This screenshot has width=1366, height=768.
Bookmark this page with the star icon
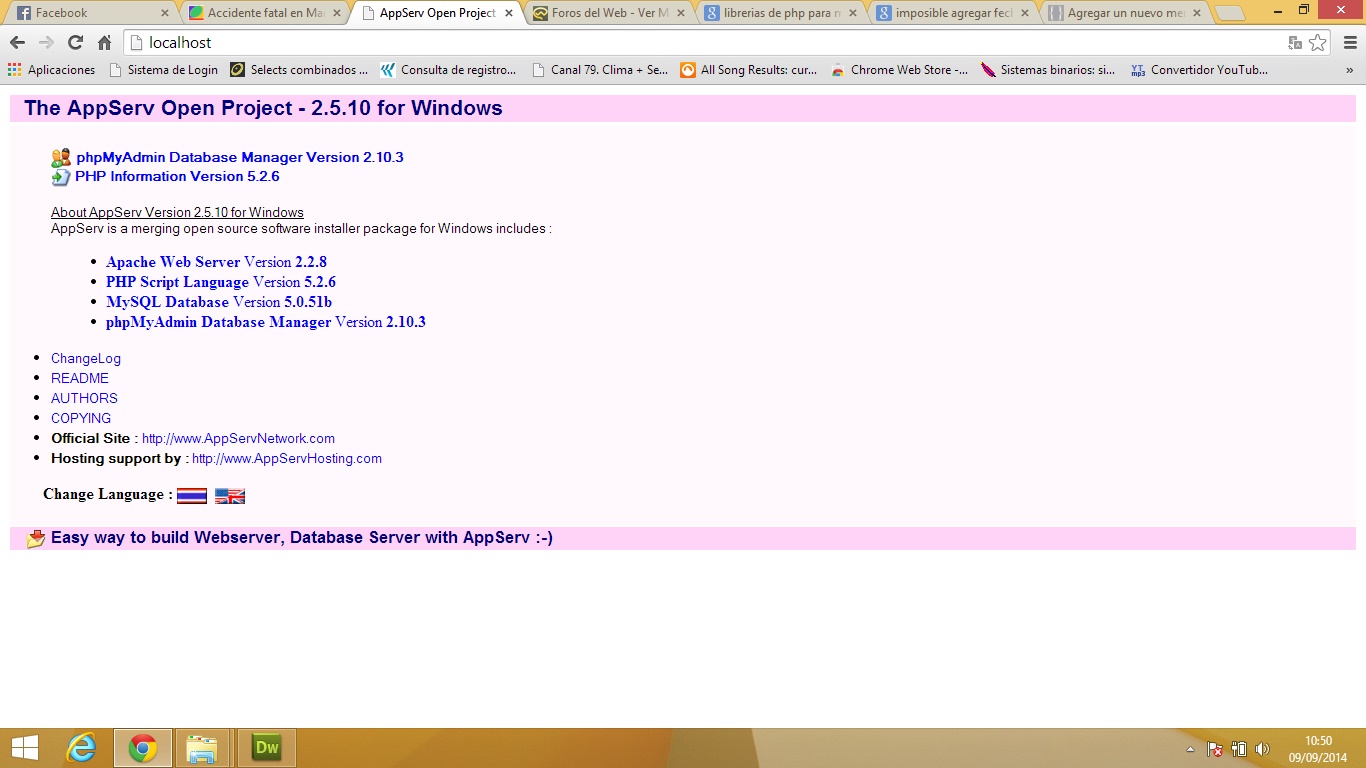click(x=1318, y=43)
